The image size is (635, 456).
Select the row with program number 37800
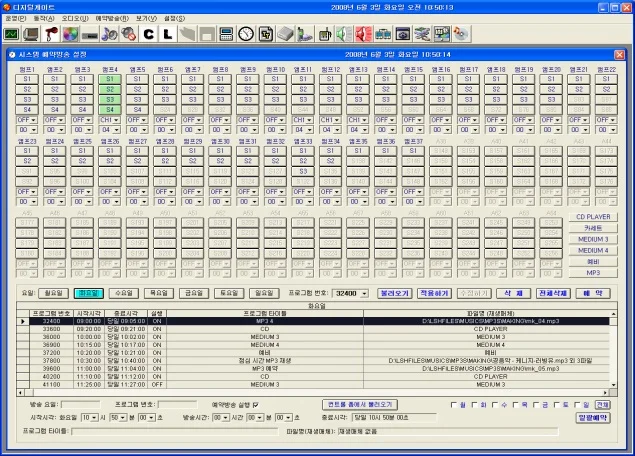coord(313,361)
